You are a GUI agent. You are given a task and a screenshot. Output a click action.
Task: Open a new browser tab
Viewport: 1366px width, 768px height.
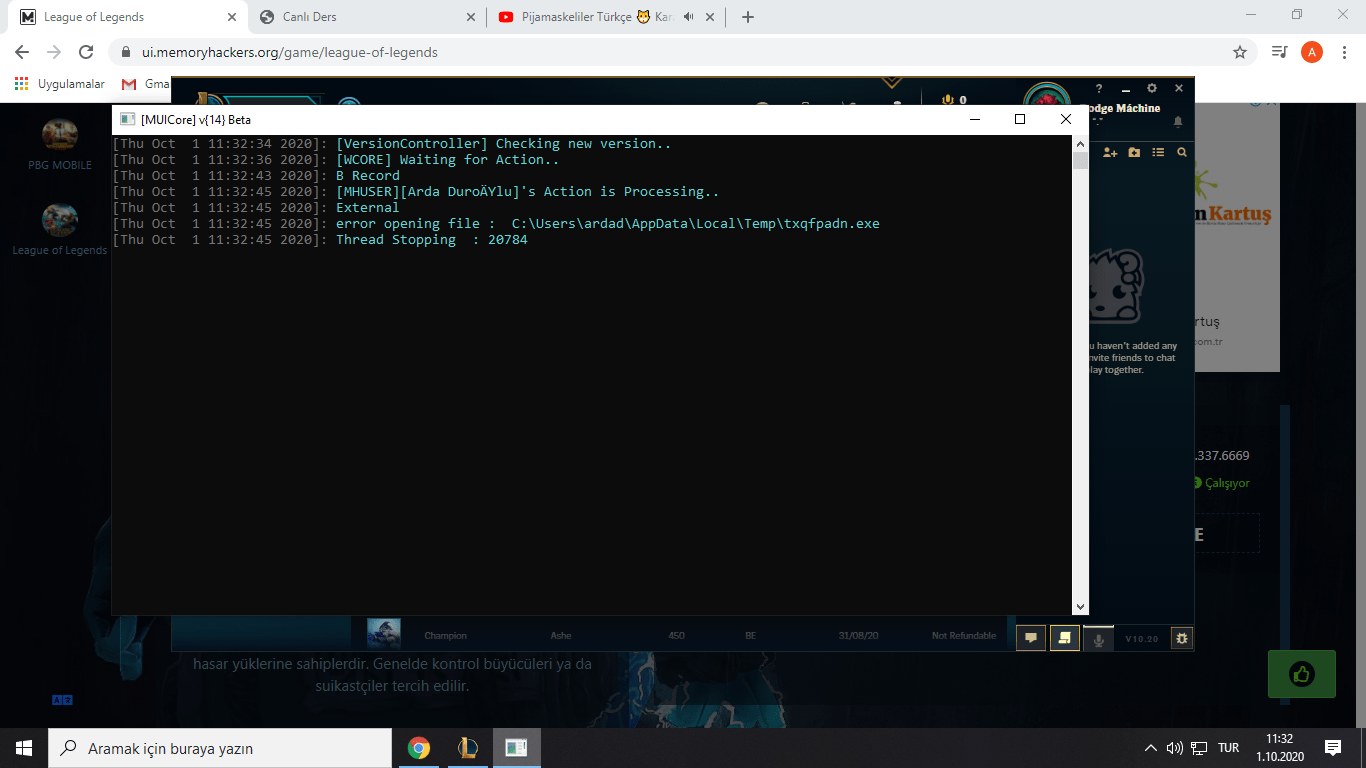[748, 17]
